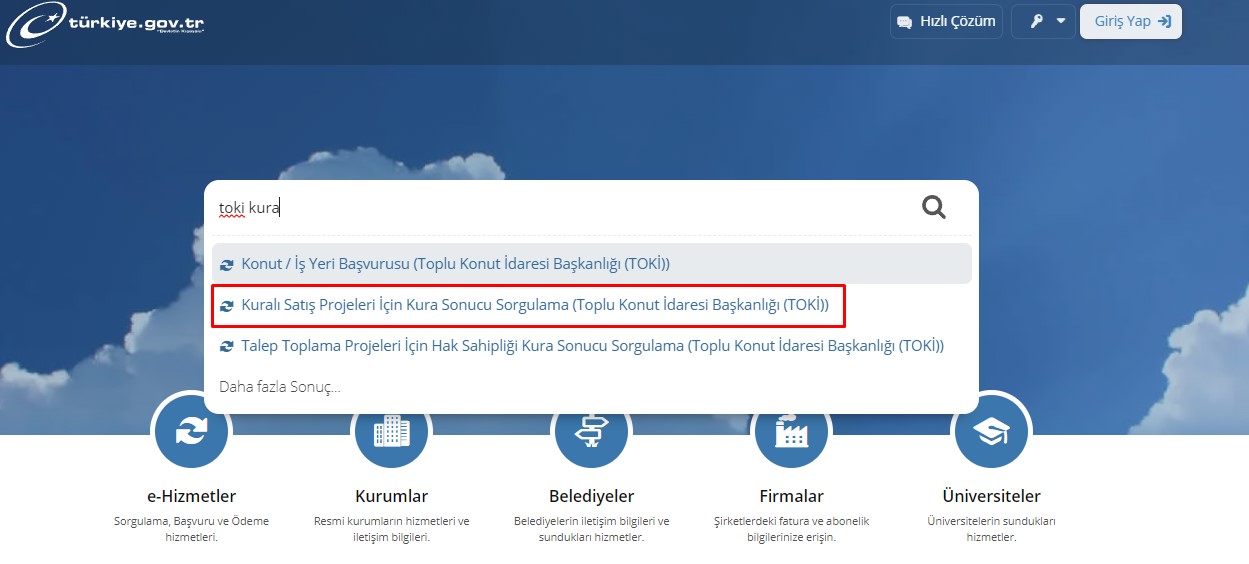This screenshot has width=1249, height=564.
Task: Open the Belediyeler signpost icon
Action: click(591, 432)
